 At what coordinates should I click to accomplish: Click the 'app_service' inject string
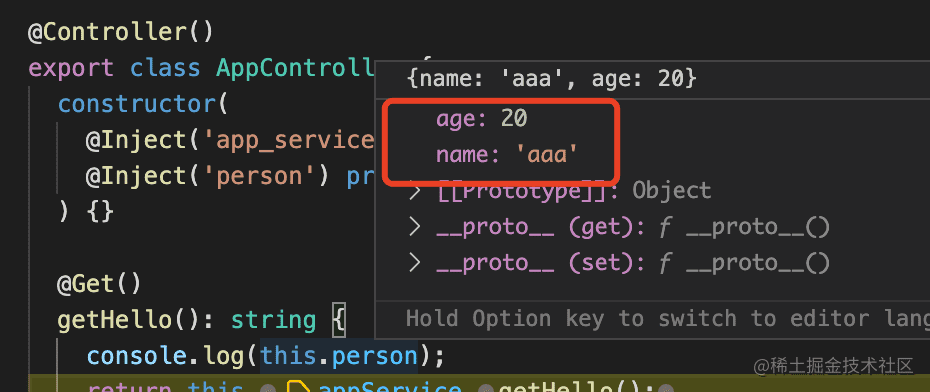[289, 140]
